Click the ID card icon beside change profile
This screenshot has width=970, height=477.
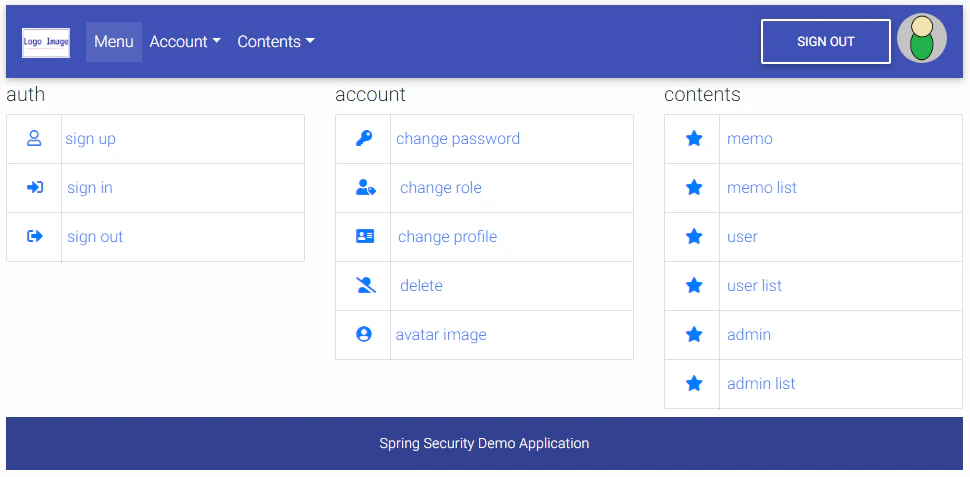(x=365, y=236)
